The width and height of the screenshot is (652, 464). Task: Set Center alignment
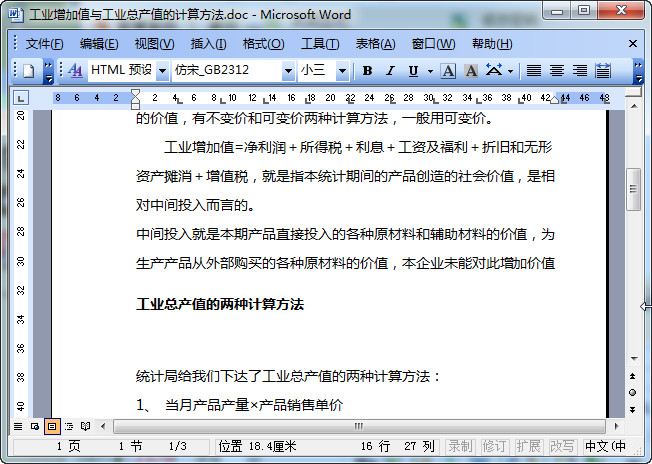pos(557,71)
